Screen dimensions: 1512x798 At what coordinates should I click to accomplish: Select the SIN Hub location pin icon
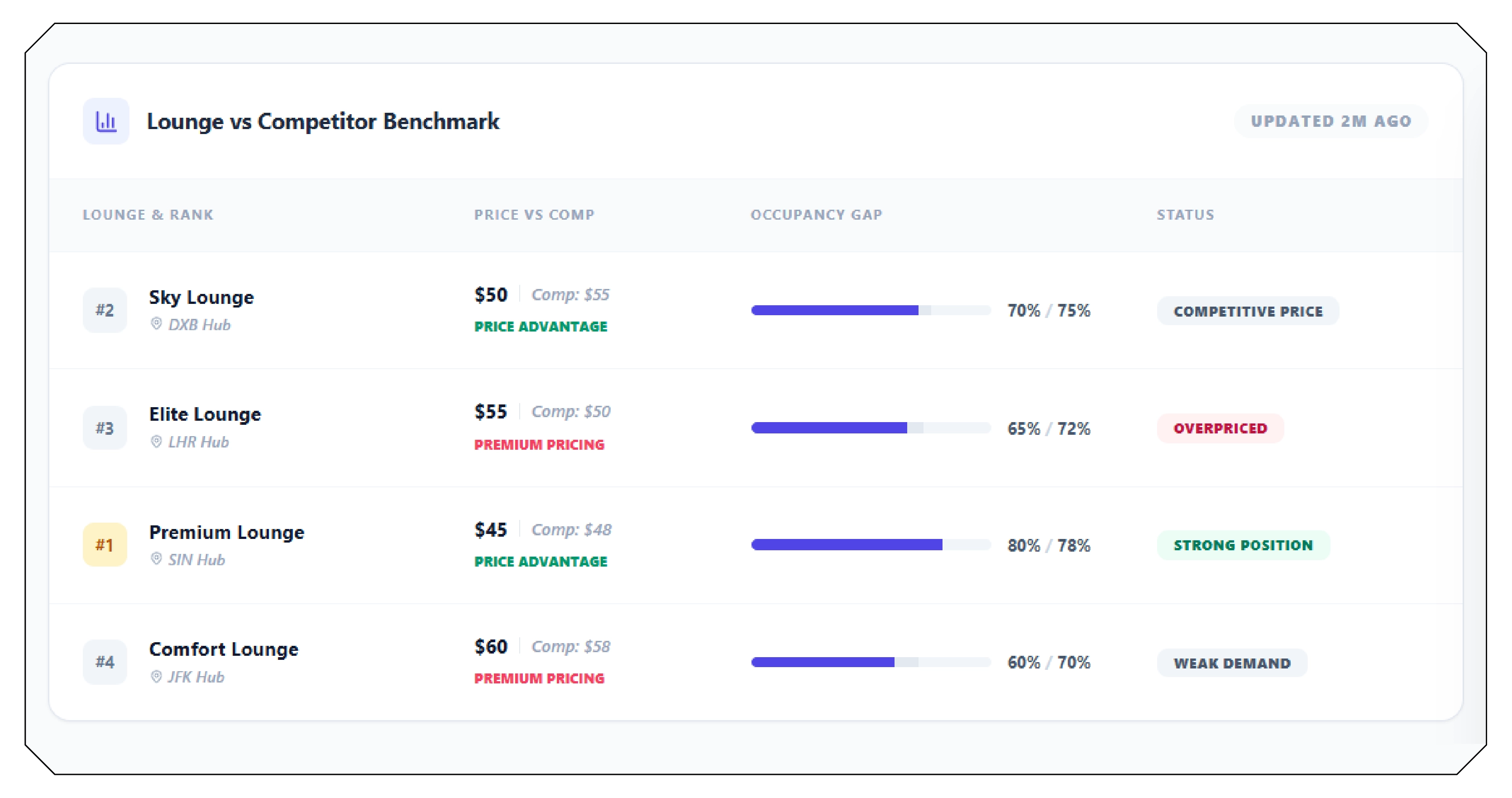156,559
